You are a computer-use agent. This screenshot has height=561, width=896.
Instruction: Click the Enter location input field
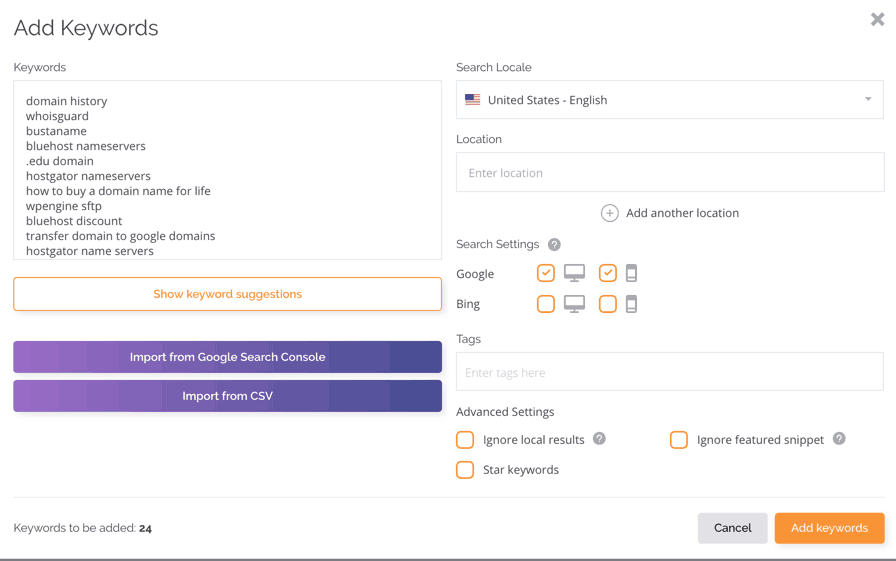(670, 173)
